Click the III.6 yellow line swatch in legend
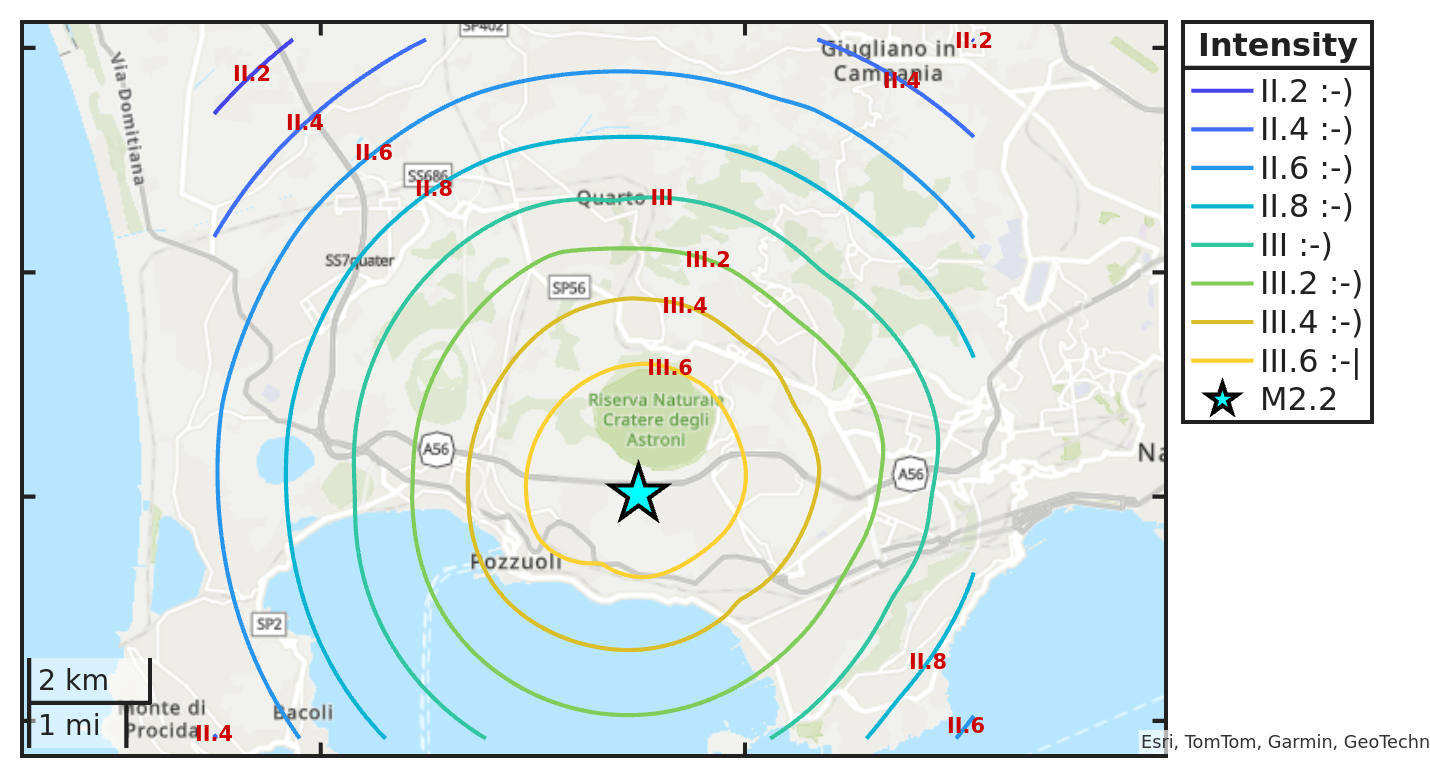Image resolution: width=1430 pixels, height=778 pixels. coord(1222,360)
